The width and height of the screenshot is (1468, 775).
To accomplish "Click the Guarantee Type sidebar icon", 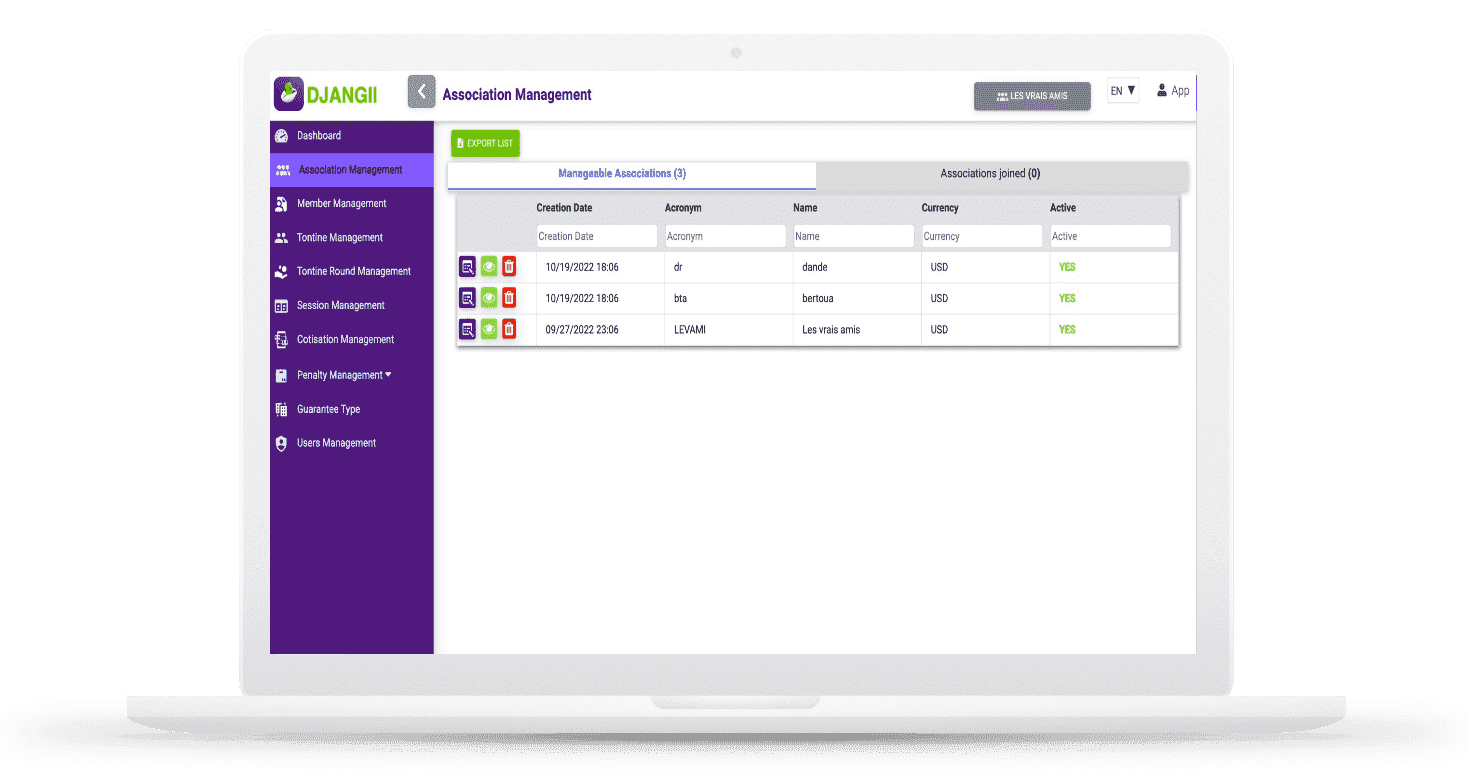I will [x=281, y=409].
